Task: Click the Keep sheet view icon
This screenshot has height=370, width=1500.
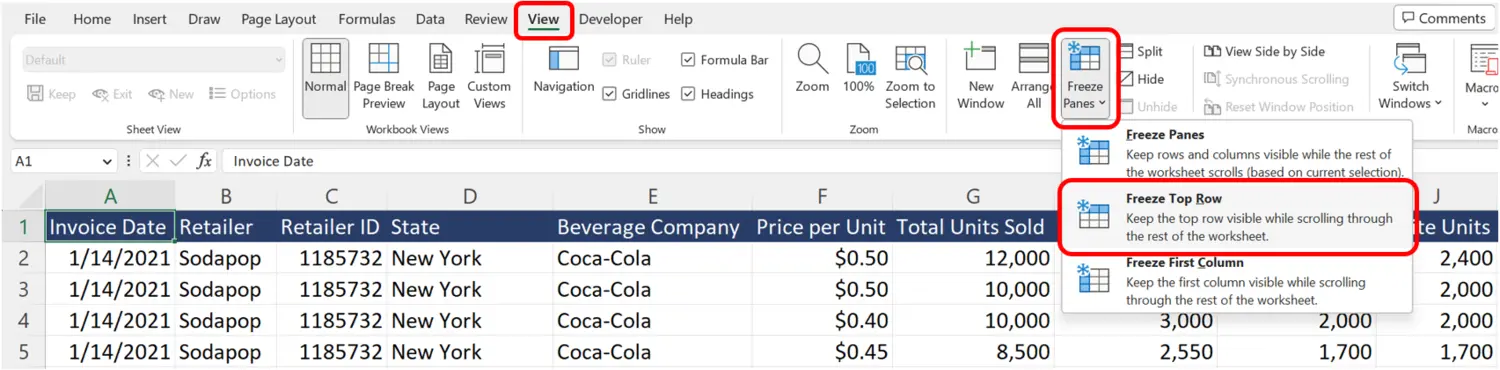Action: point(35,94)
